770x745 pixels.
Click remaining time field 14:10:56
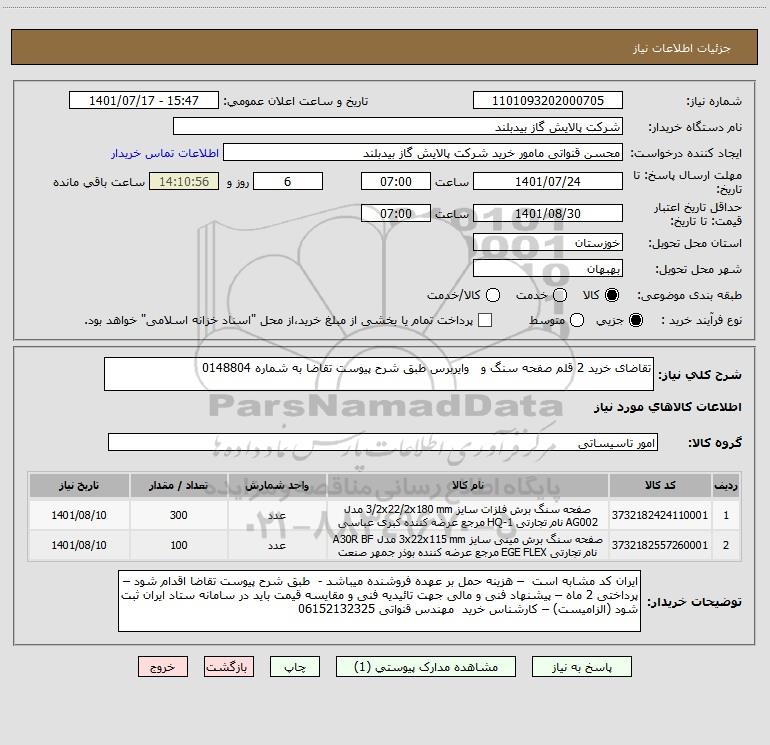[184, 181]
